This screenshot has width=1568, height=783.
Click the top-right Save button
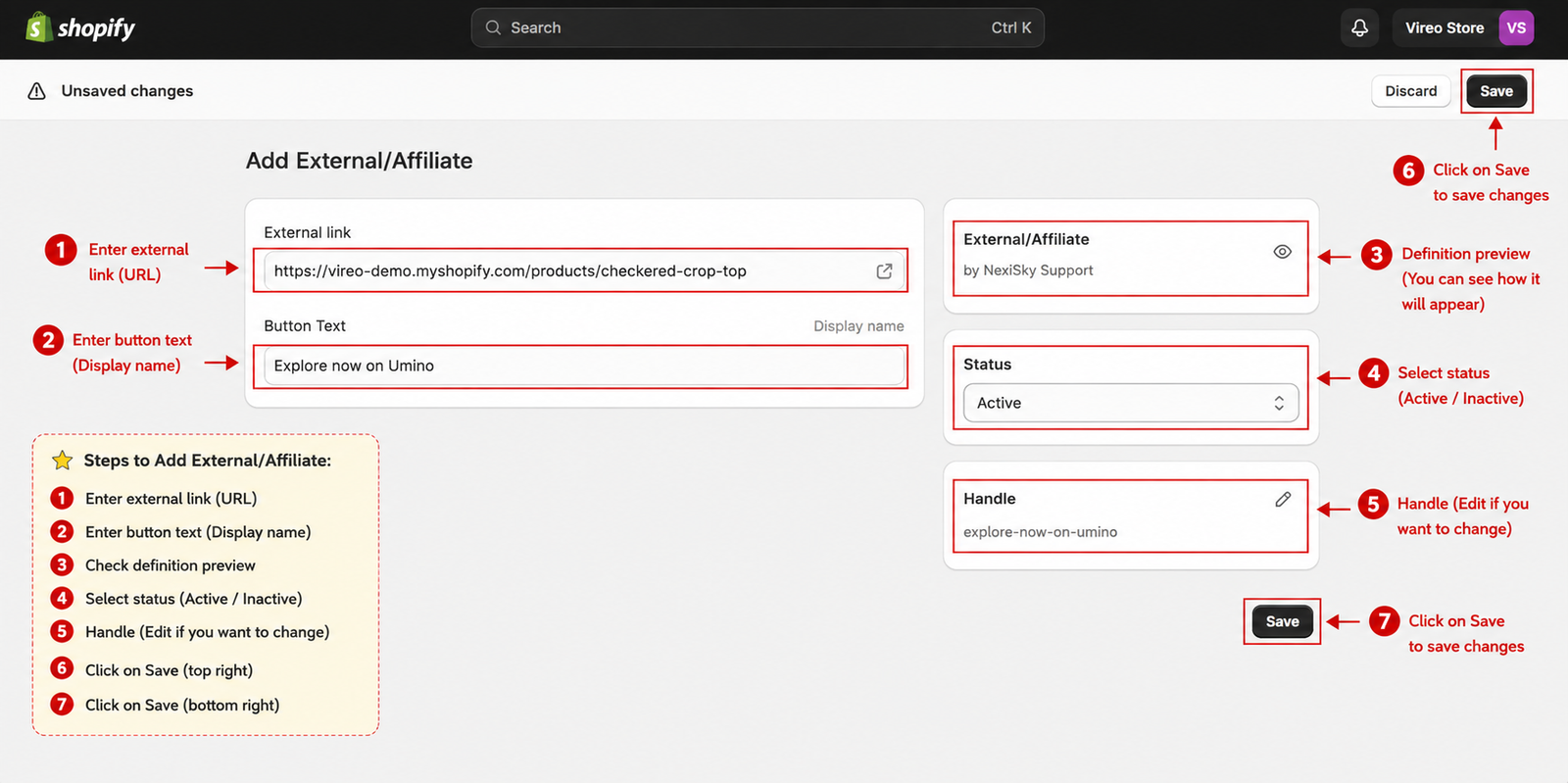pyautogui.click(x=1496, y=91)
